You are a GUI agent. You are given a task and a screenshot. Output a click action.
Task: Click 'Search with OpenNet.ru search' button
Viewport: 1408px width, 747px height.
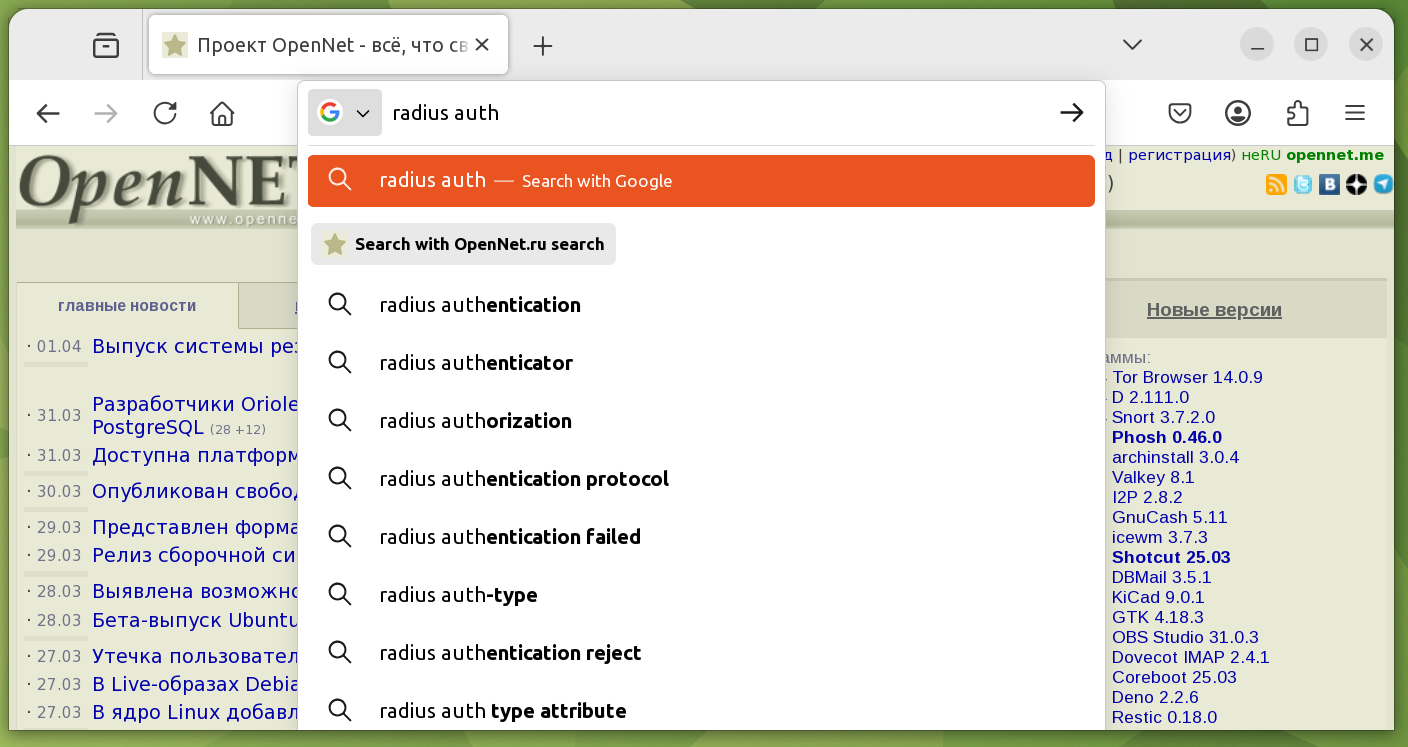(464, 244)
